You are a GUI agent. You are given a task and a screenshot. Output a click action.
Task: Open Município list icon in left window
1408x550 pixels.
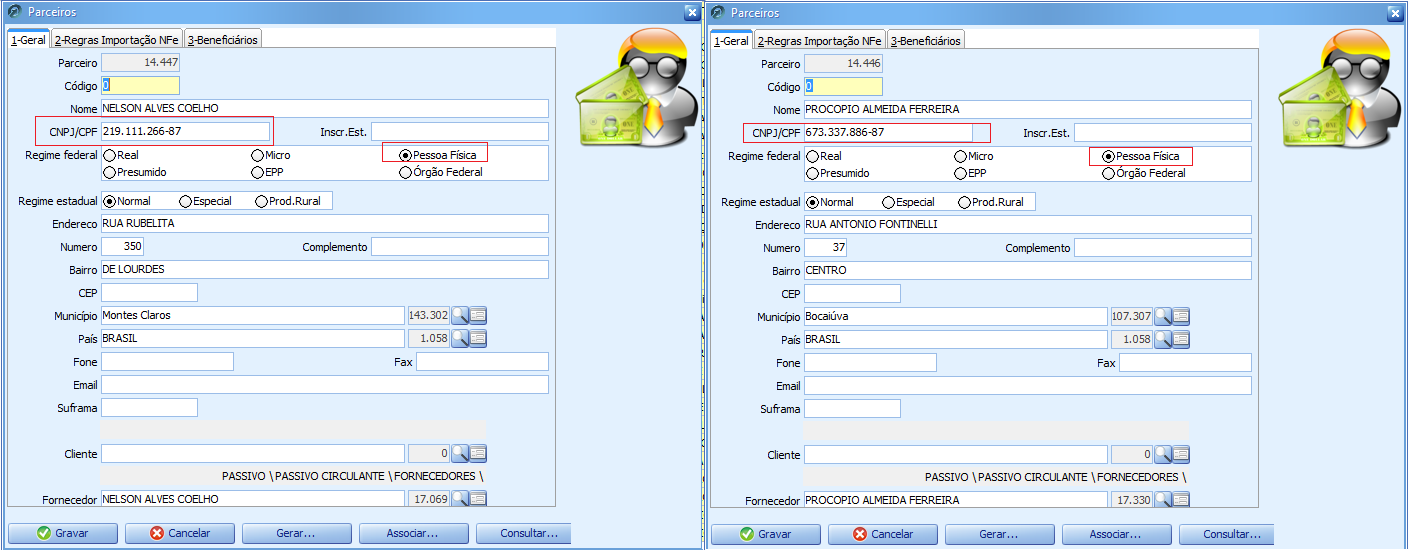point(478,315)
